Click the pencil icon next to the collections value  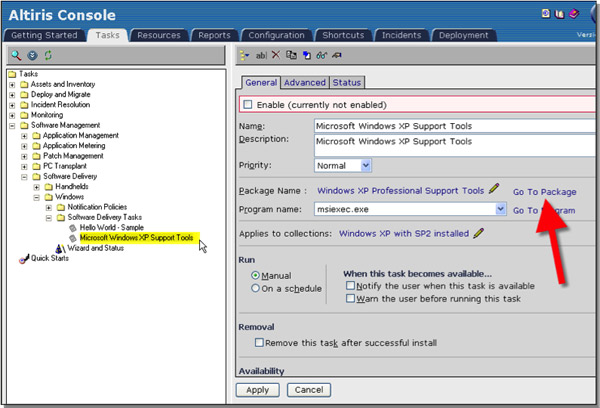tap(478, 233)
